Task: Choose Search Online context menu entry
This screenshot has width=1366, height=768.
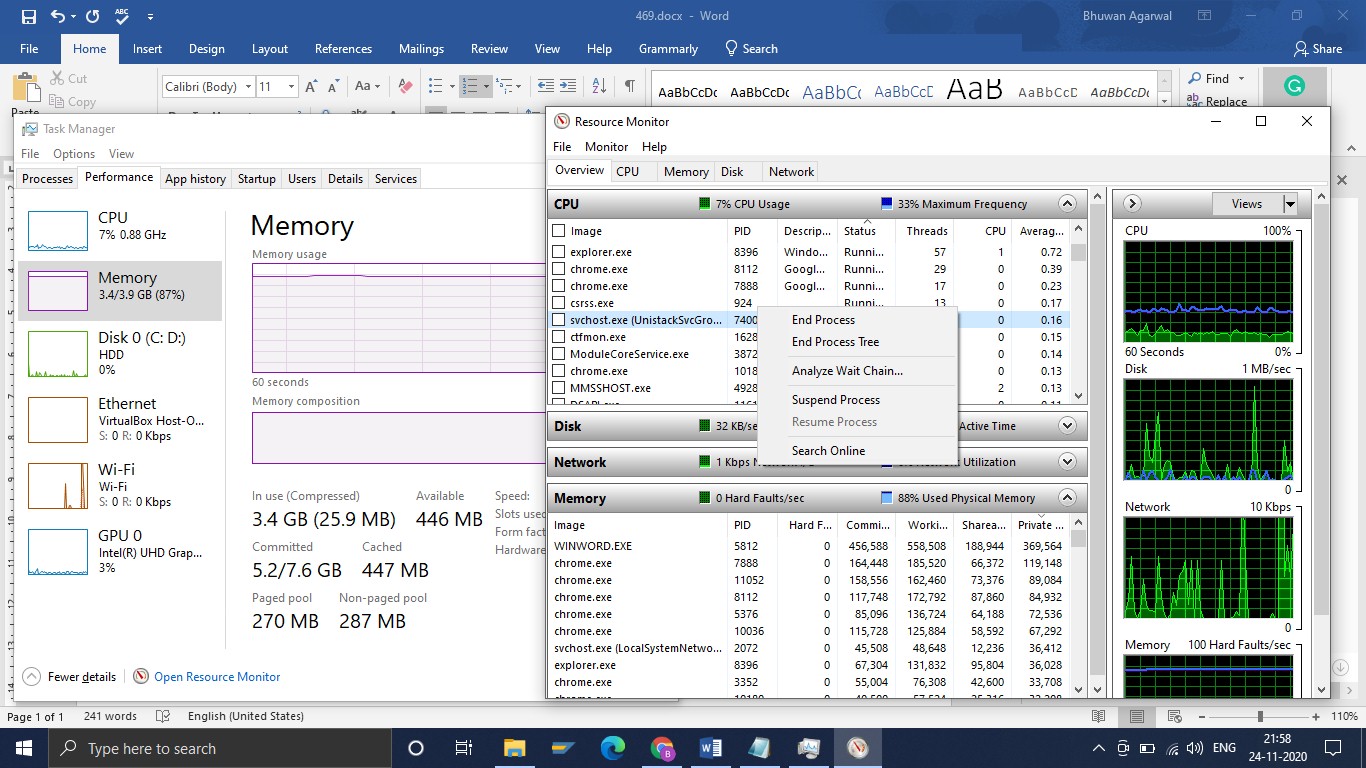Action: [857, 451]
